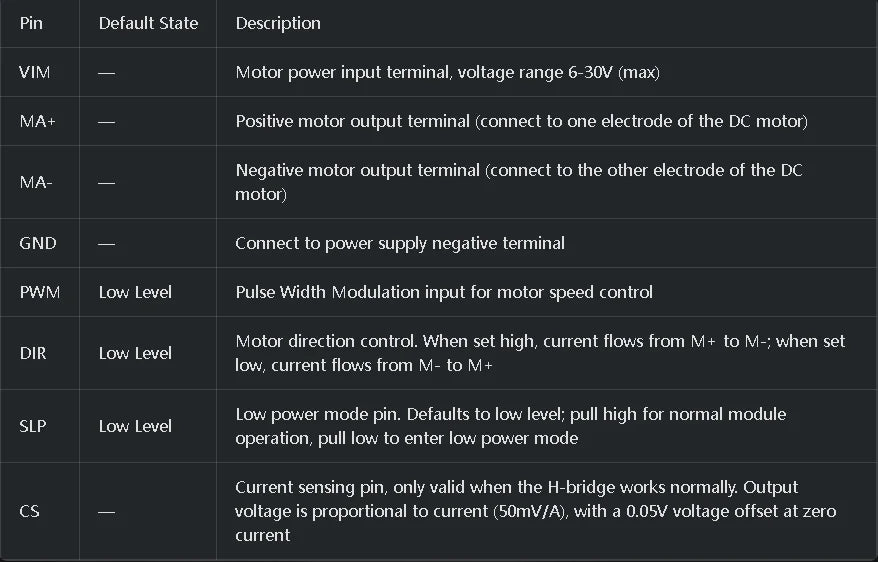Viewport: 878px width, 562px height.
Task: Click the SLP Low Level default state
Action: tap(135, 426)
